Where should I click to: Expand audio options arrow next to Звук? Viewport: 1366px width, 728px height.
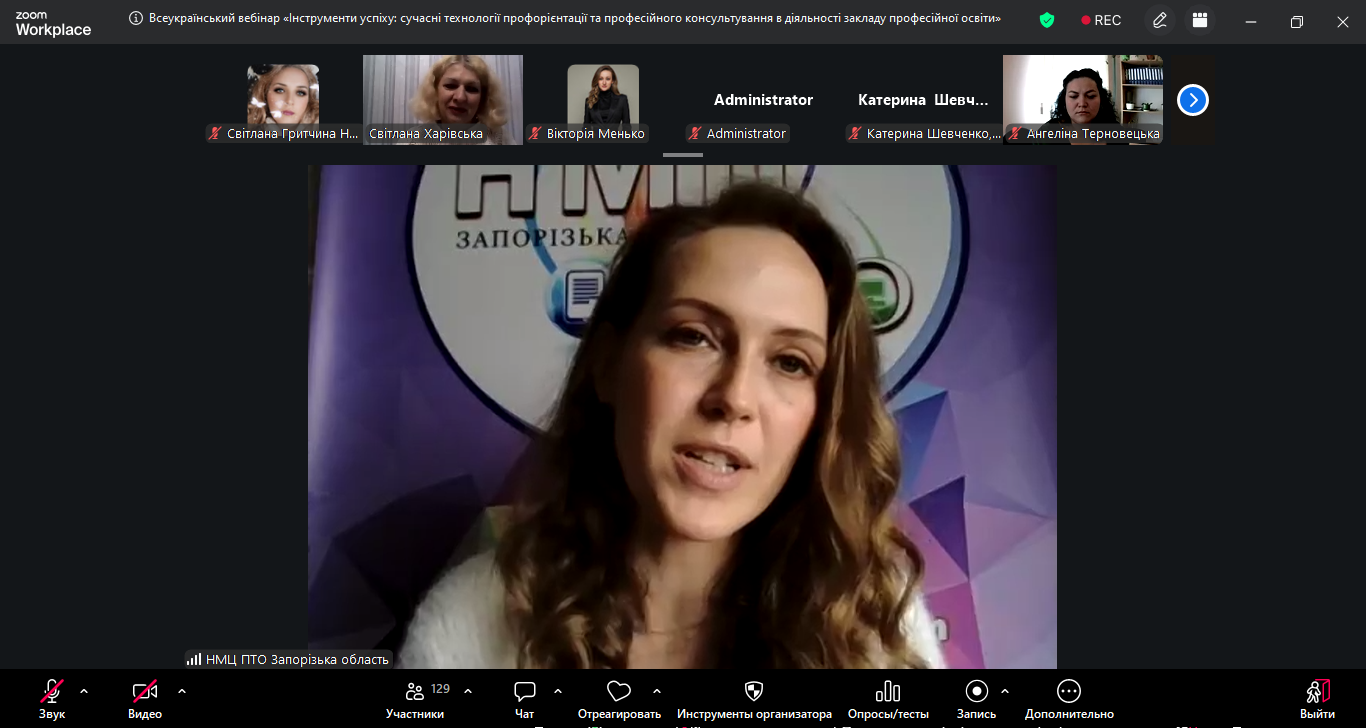point(84,691)
